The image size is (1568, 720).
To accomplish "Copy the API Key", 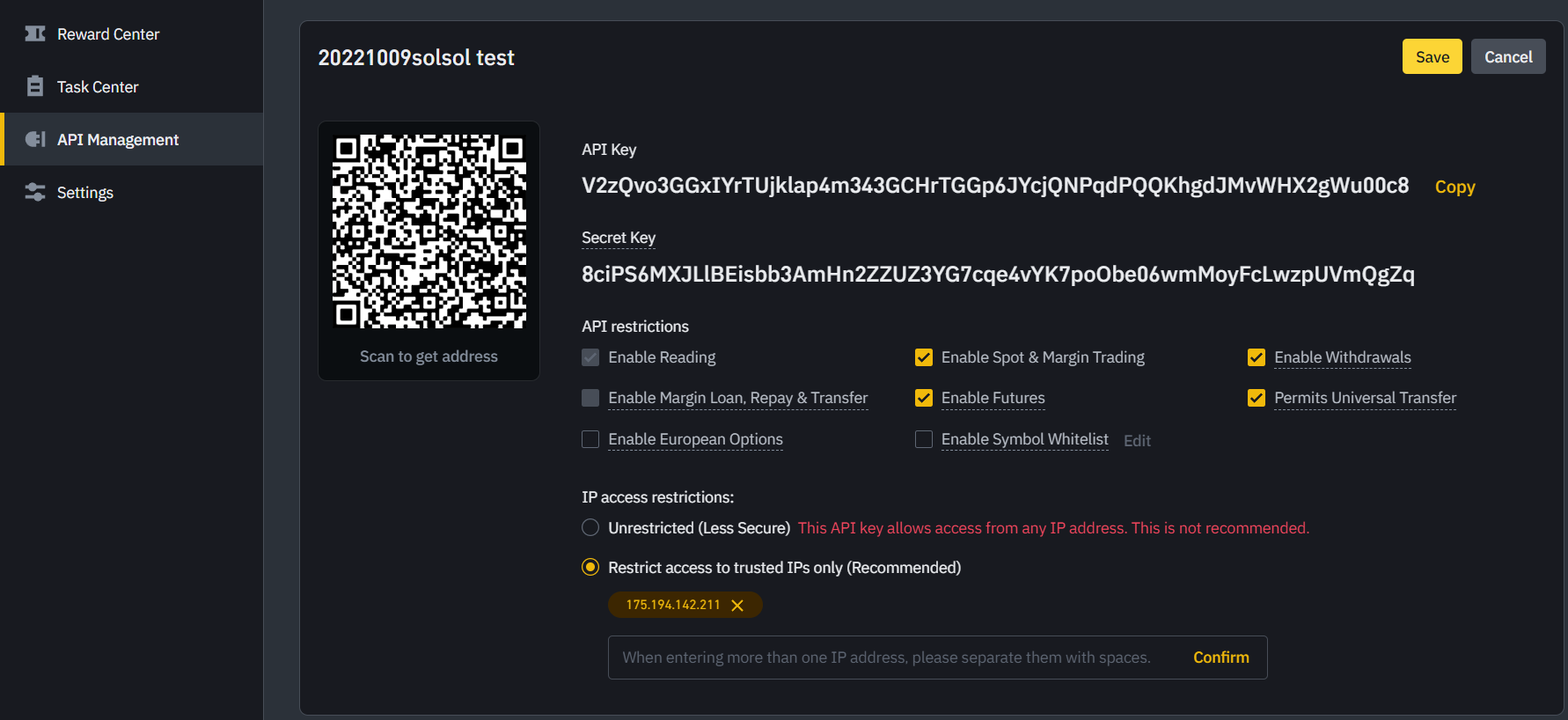I will 1454,187.
